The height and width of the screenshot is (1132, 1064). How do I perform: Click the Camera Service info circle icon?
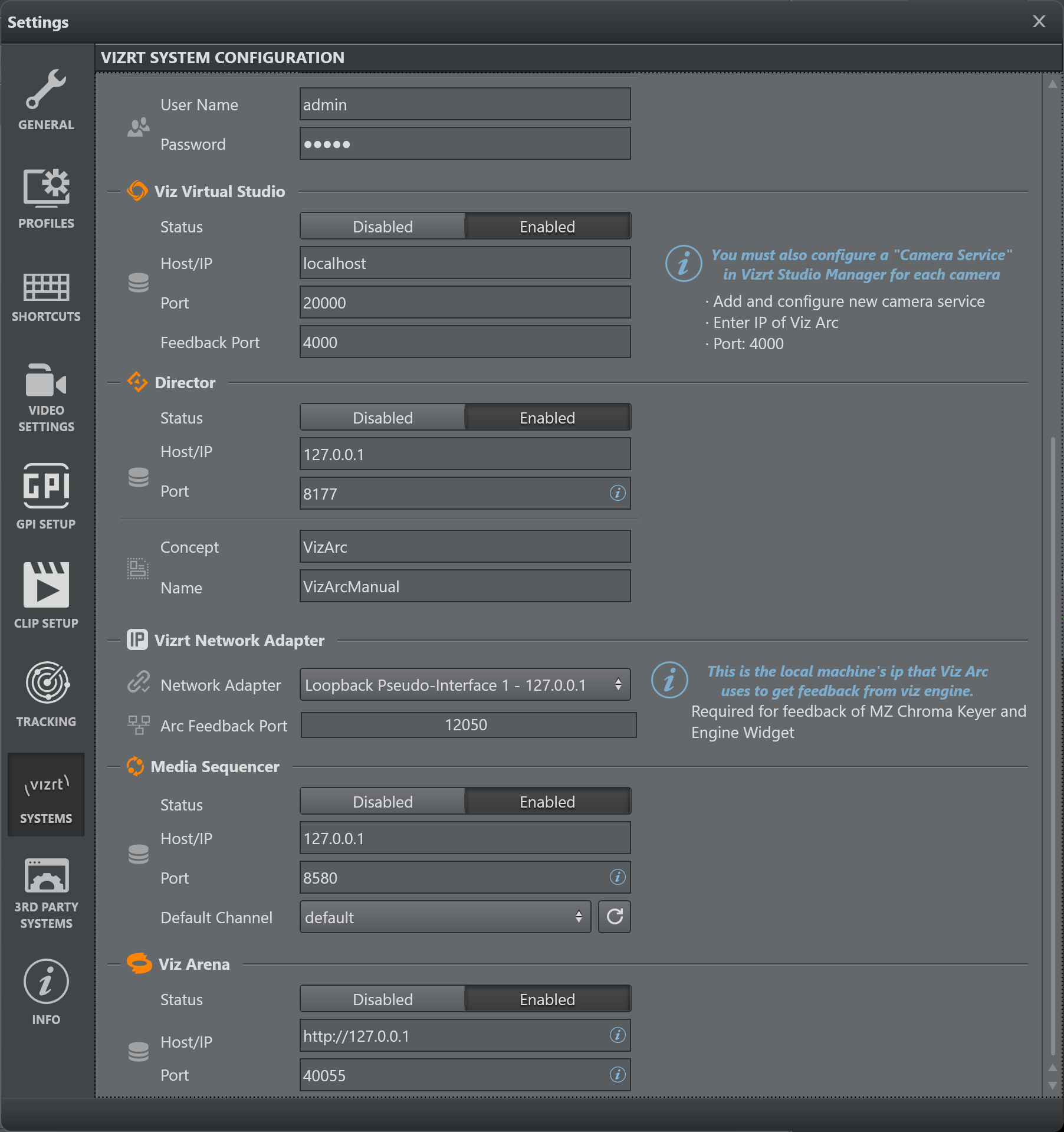pyautogui.click(x=684, y=264)
